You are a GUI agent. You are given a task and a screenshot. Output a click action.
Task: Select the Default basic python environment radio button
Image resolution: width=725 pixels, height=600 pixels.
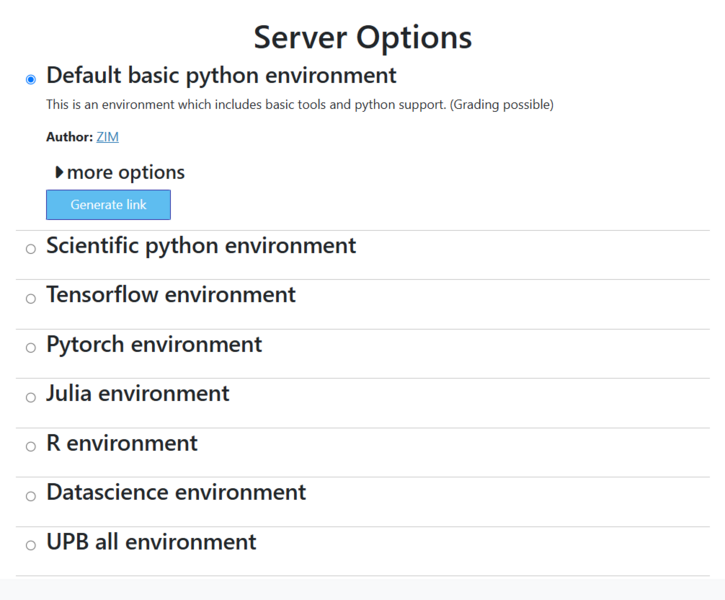(x=31, y=79)
